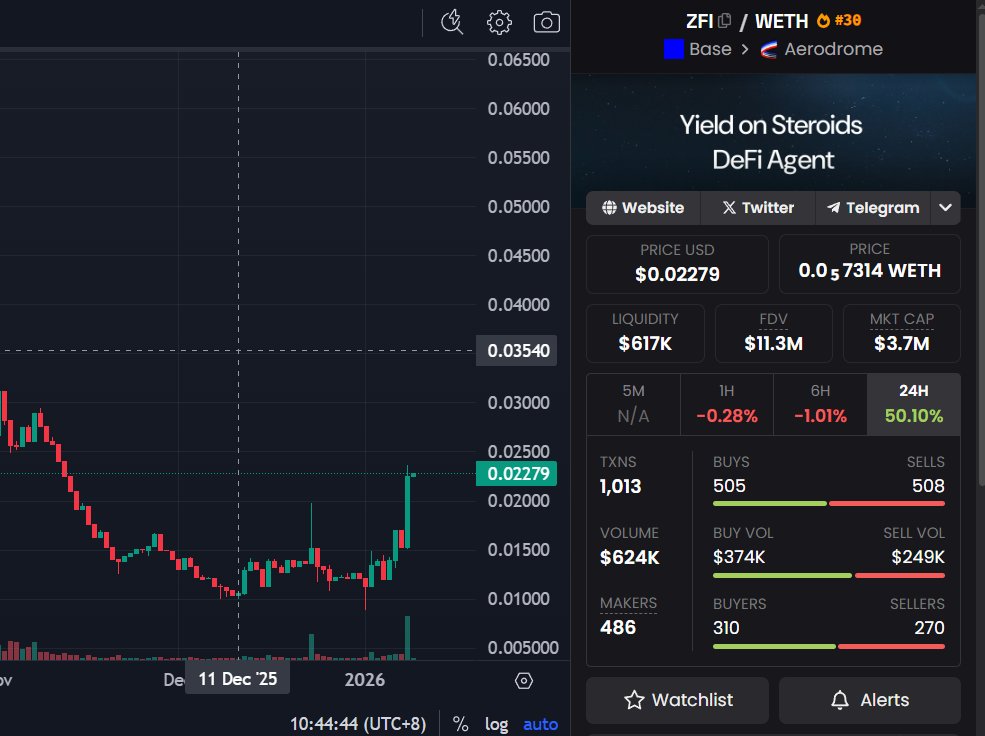This screenshot has height=736, width=985.
Task: Click the Telegram paper plane icon
Action: [834, 208]
